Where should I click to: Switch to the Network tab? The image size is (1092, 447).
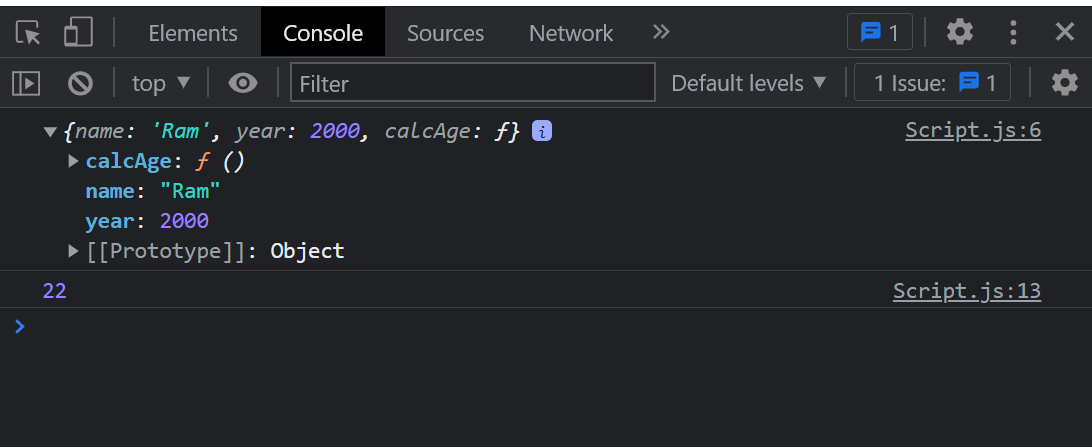coord(571,33)
